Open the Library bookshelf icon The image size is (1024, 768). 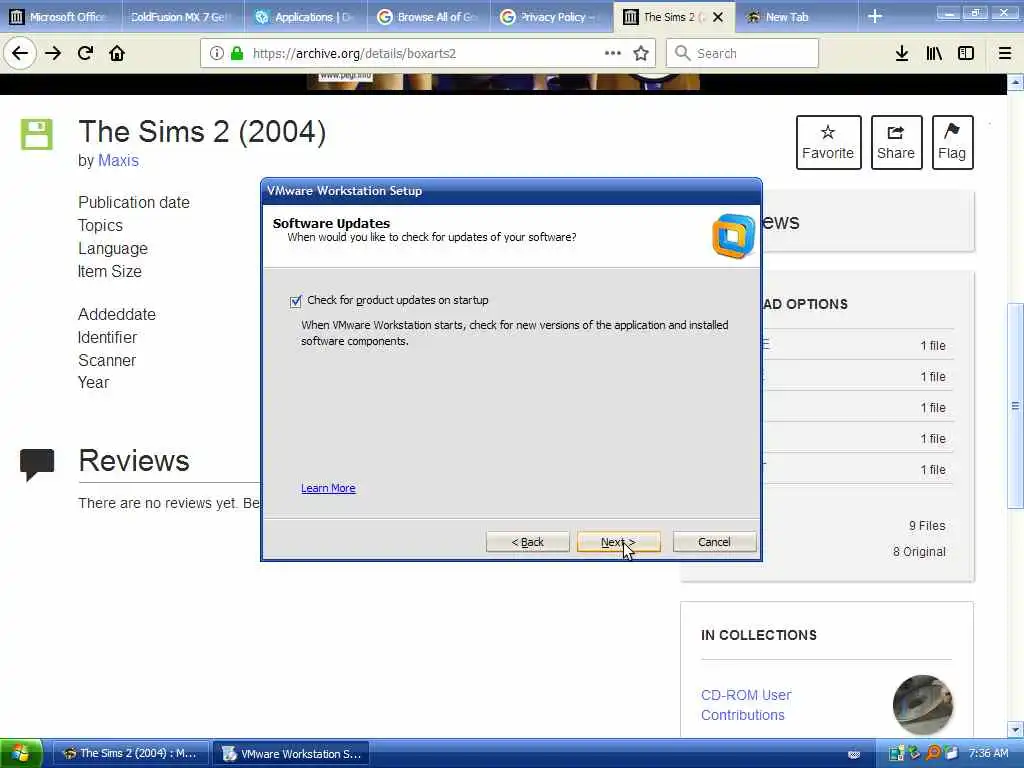pos(934,54)
